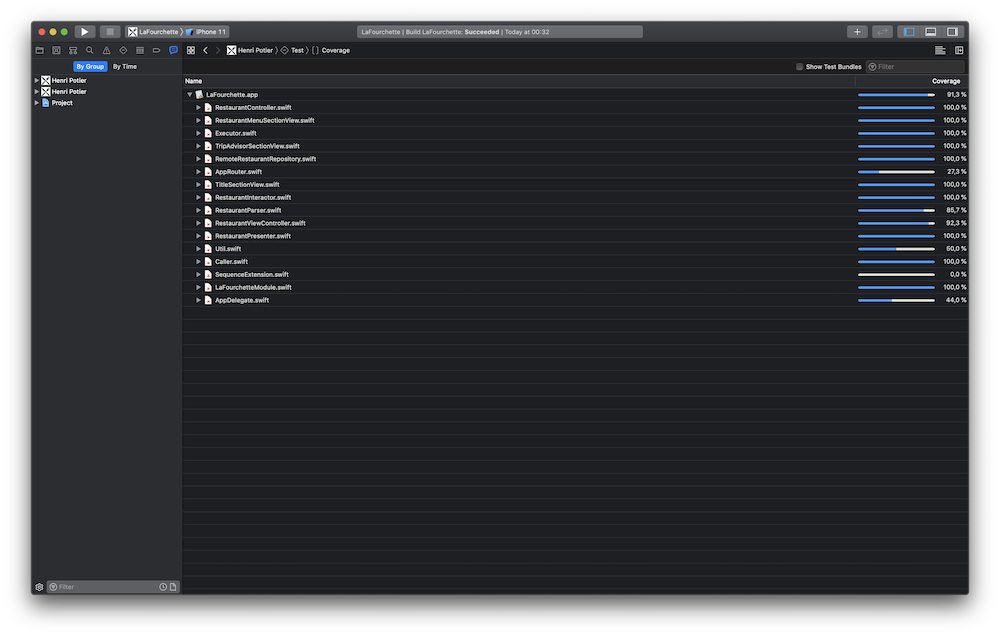Select Executor.swift file row
The image size is (1000, 636).
pyautogui.click(x=575, y=133)
